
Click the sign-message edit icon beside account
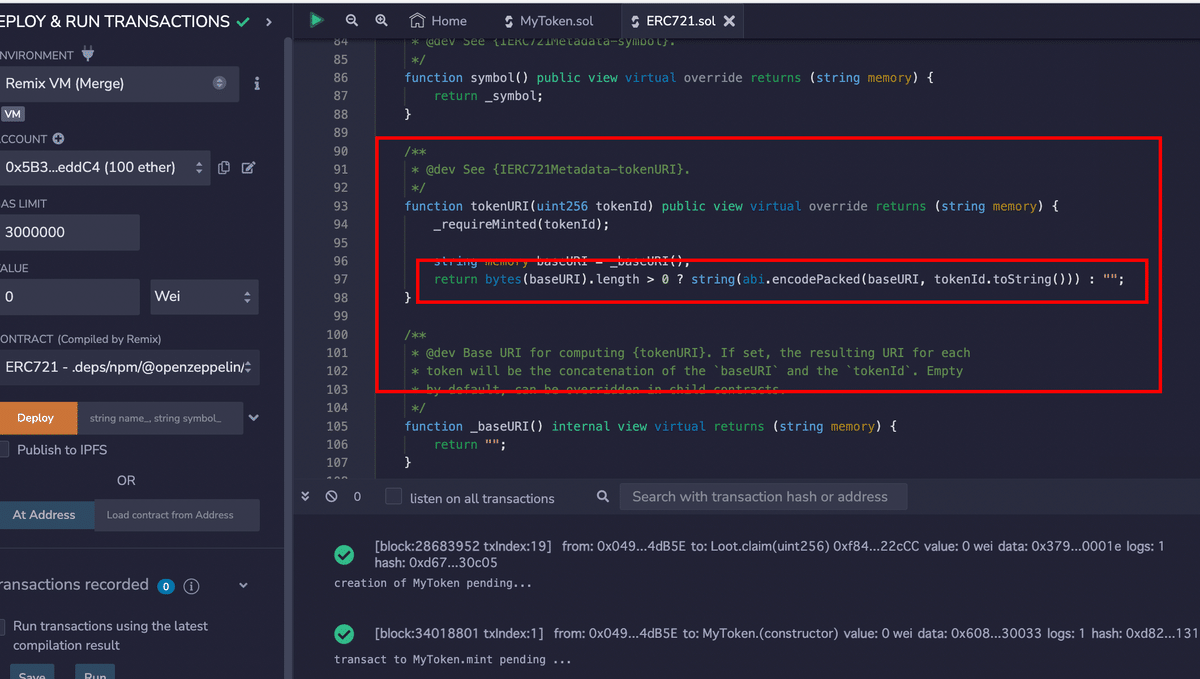[248, 168]
